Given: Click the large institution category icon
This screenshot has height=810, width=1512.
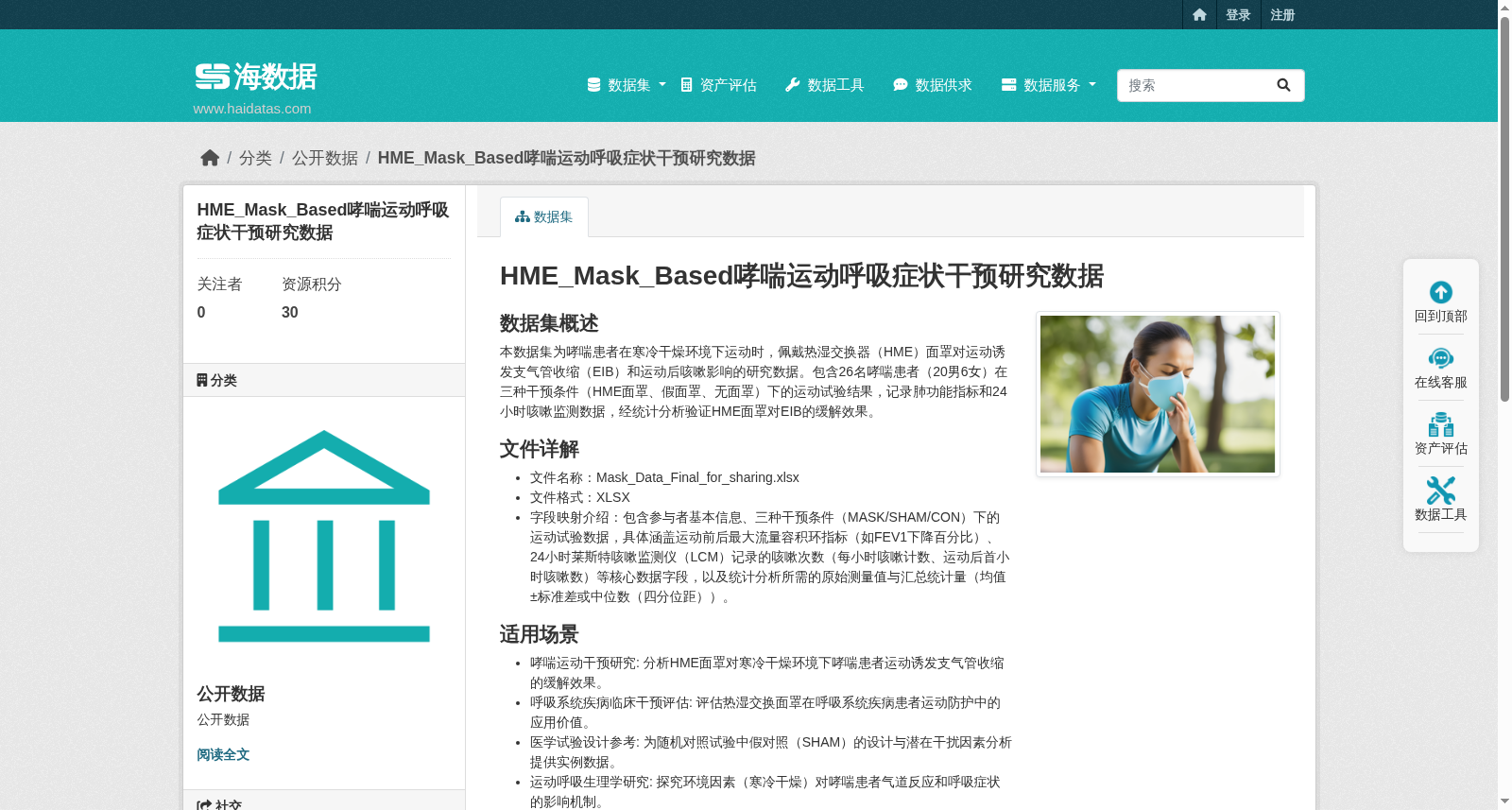Looking at the screenshot, I should pos(324,536).
